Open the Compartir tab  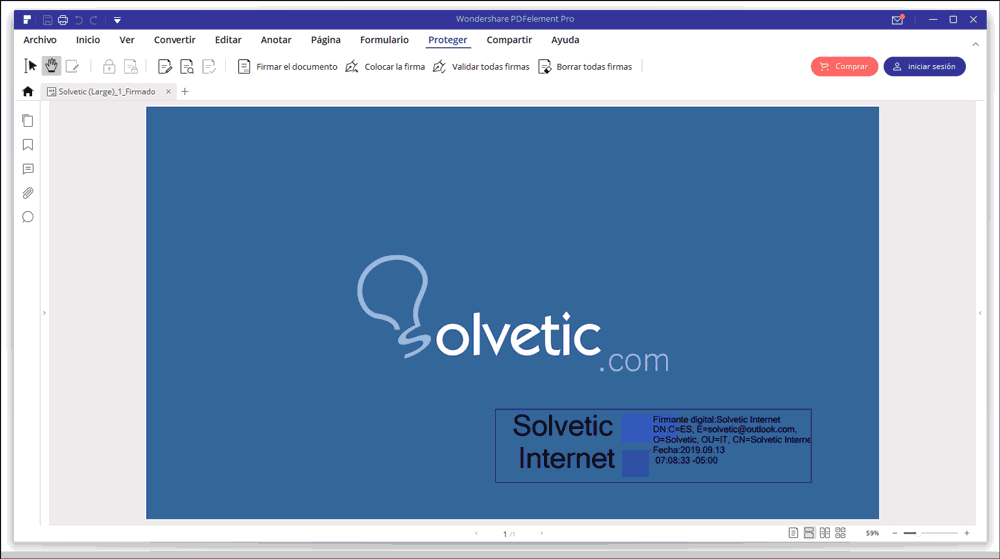pyautogui.click(x=509, y=40)
